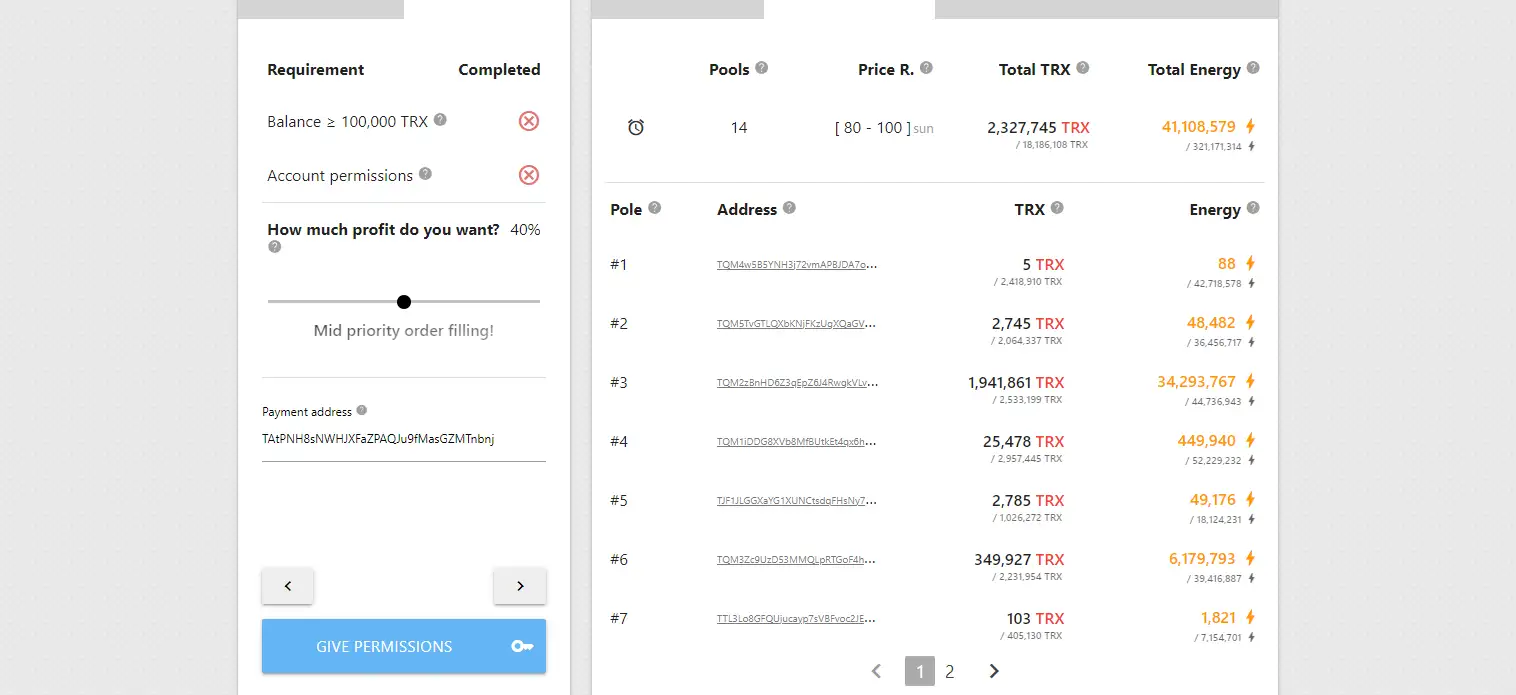1516x695 pixels.
Task: Go to next page of pools list
Action: click(994, 671)
